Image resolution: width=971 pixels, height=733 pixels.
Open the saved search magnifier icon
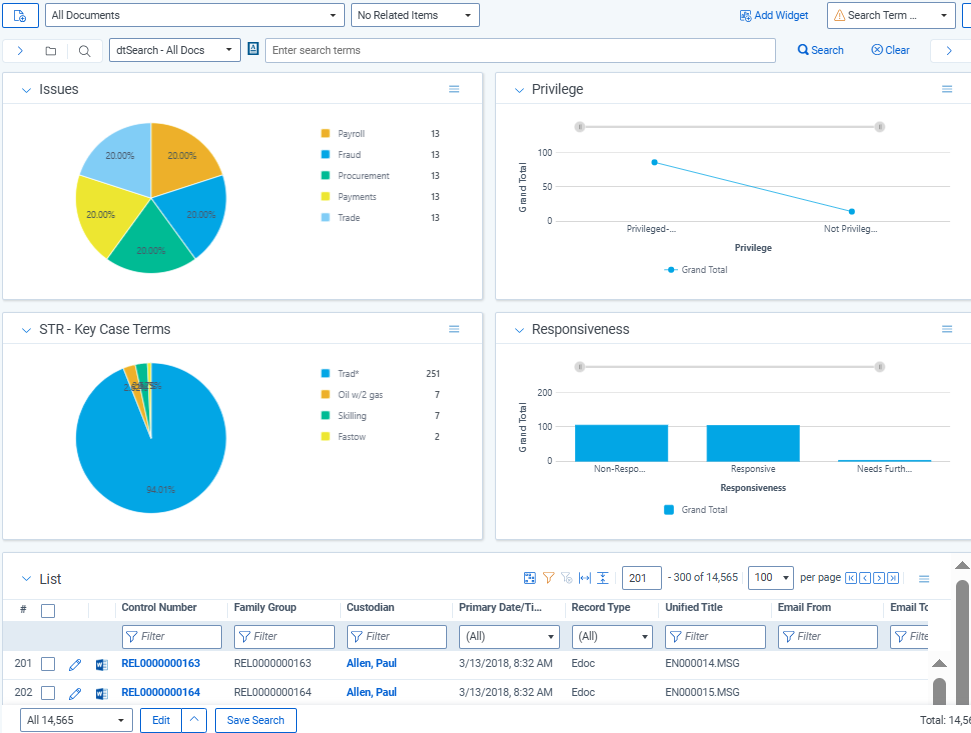(x=85, y=51)
